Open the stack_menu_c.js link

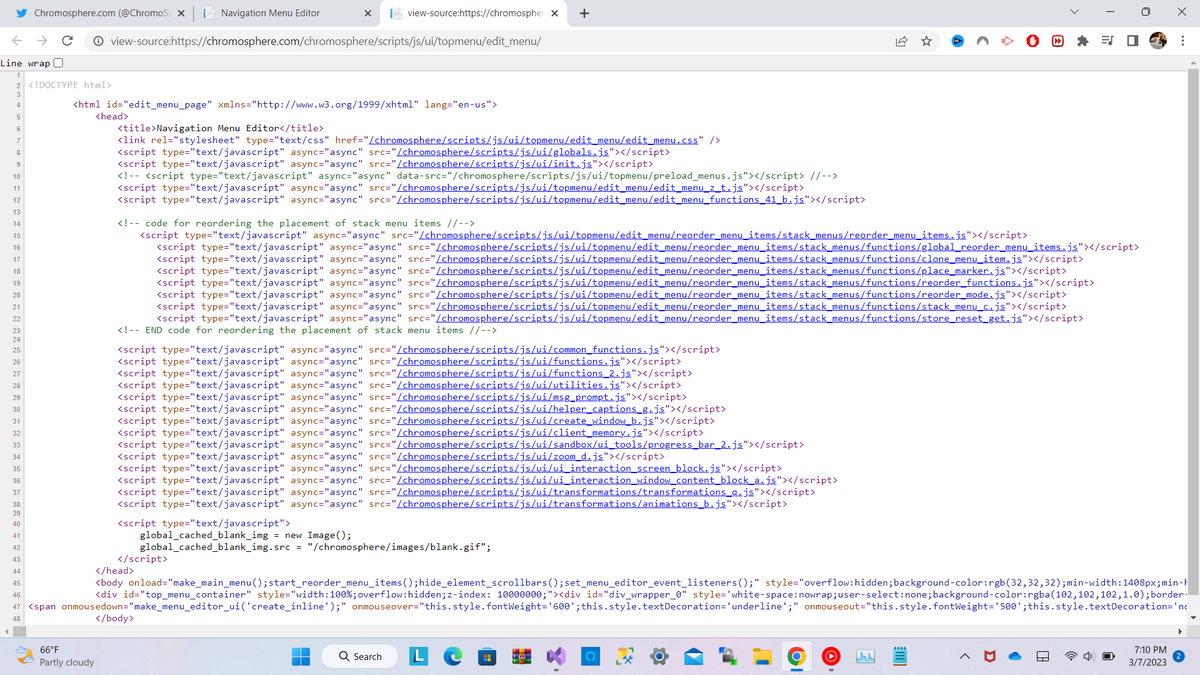click(x=722, y=307)
